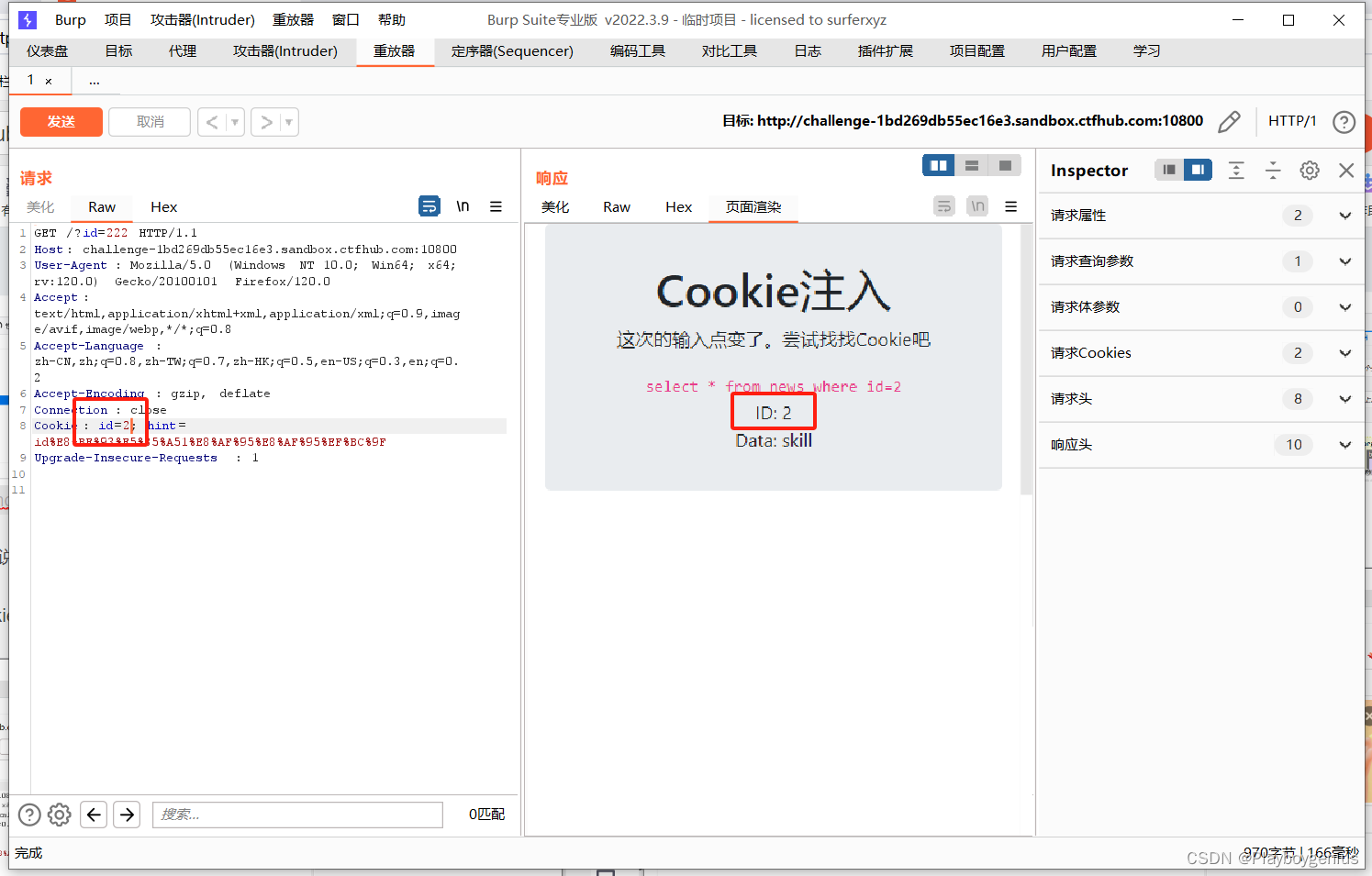This screenshot has height=876, width=1372.
Task: Open the 项目配置 tab
Action: coord(977,51)
